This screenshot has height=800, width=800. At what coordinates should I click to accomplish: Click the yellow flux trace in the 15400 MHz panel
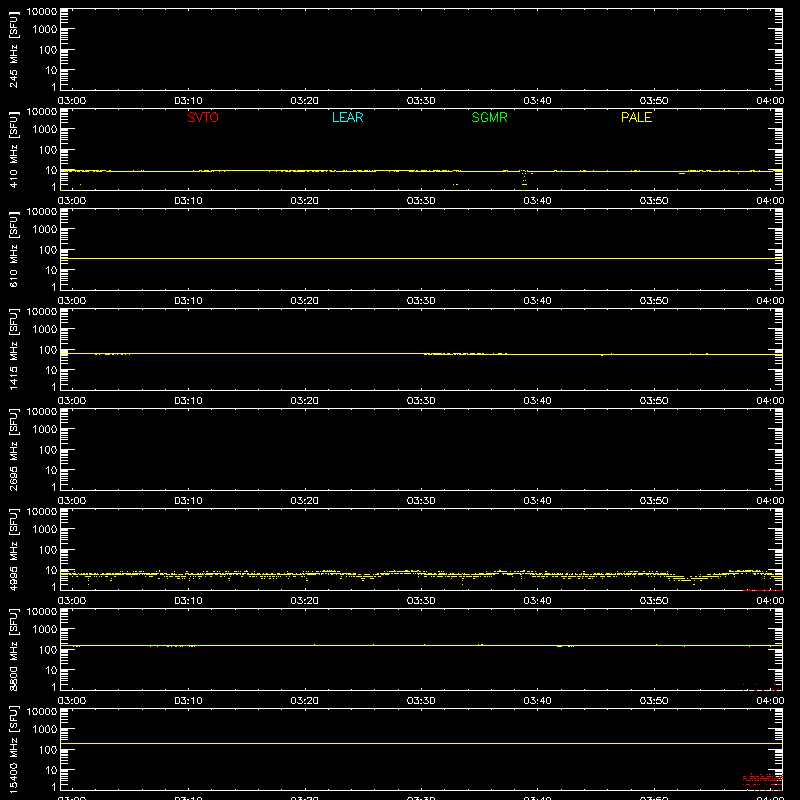421,743
